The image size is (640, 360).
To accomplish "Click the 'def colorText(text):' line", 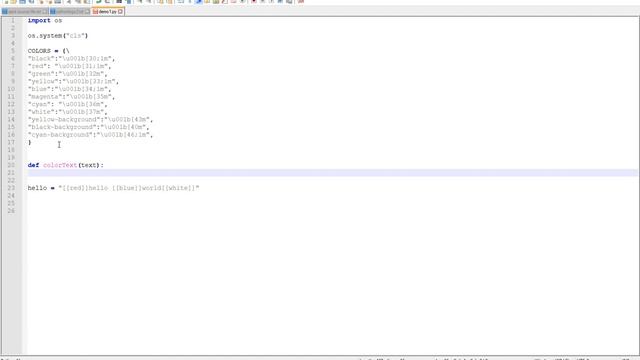I will [66, 165].
